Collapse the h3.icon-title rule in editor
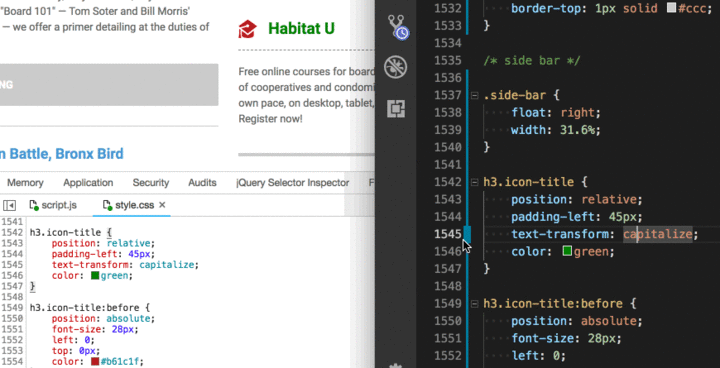This screenshot has height=368, width=720. click(x=474, y=182)
